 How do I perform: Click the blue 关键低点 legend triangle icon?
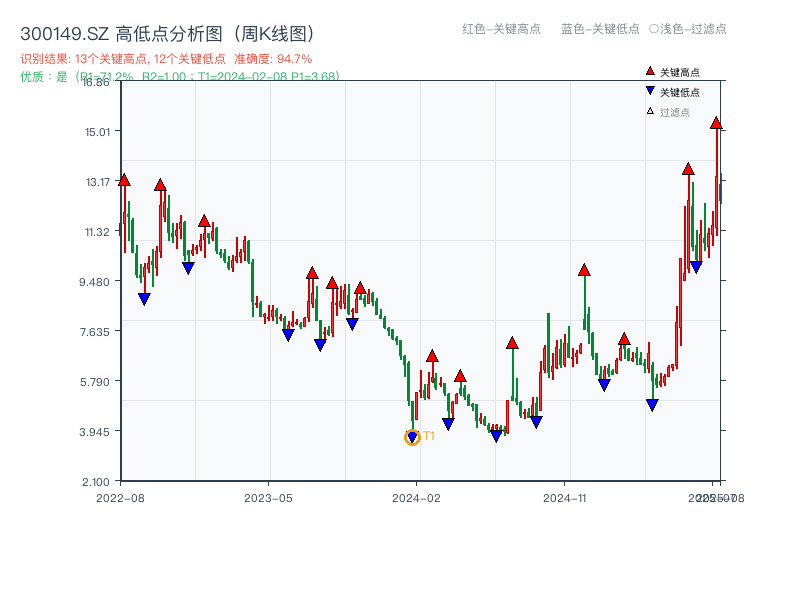coord(650,91)
